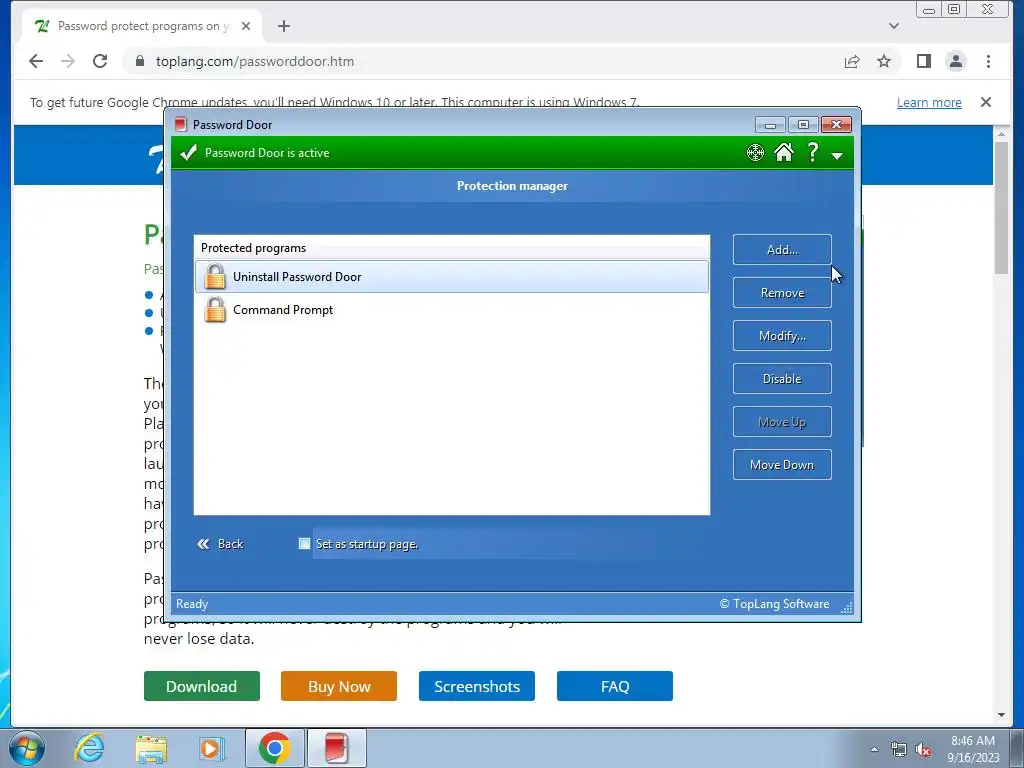Click the muted volume tray icon
This screenshot has height=768, width=1024.
click(x=923, y=749)
